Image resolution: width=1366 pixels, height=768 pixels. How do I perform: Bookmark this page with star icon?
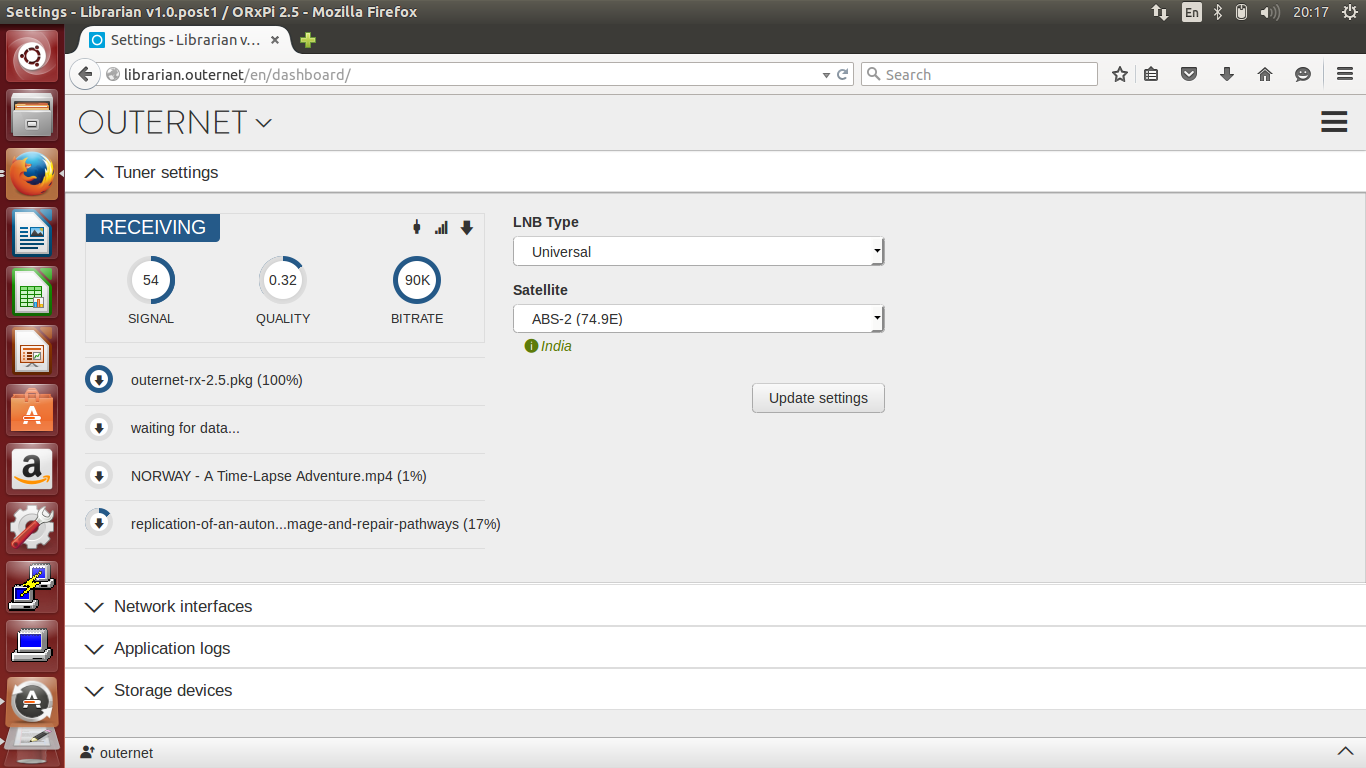pos(1120,75)
